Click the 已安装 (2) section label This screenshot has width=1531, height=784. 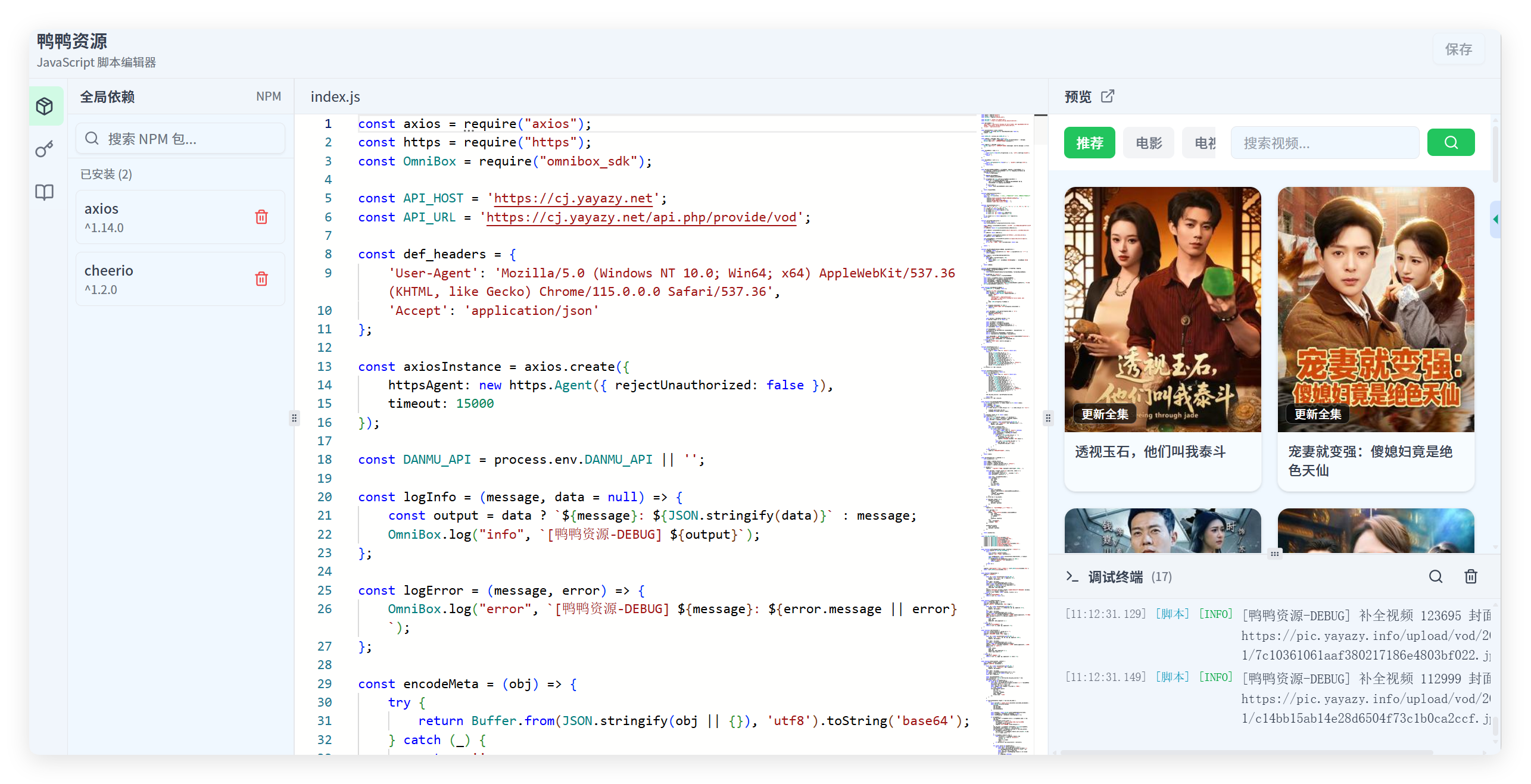106,174
